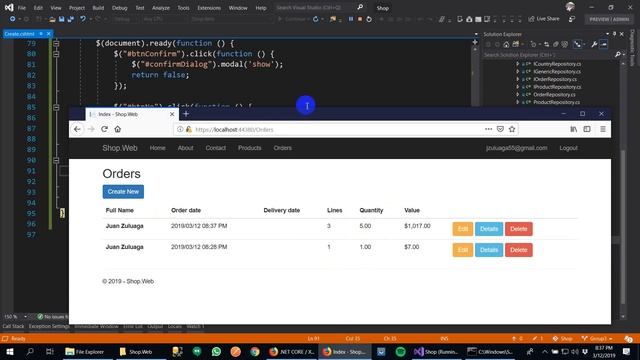The width and height of the screenshot is (640, 360).
Task: Click the Send Feedback icon near Live Share
Action: pos(572,19)
